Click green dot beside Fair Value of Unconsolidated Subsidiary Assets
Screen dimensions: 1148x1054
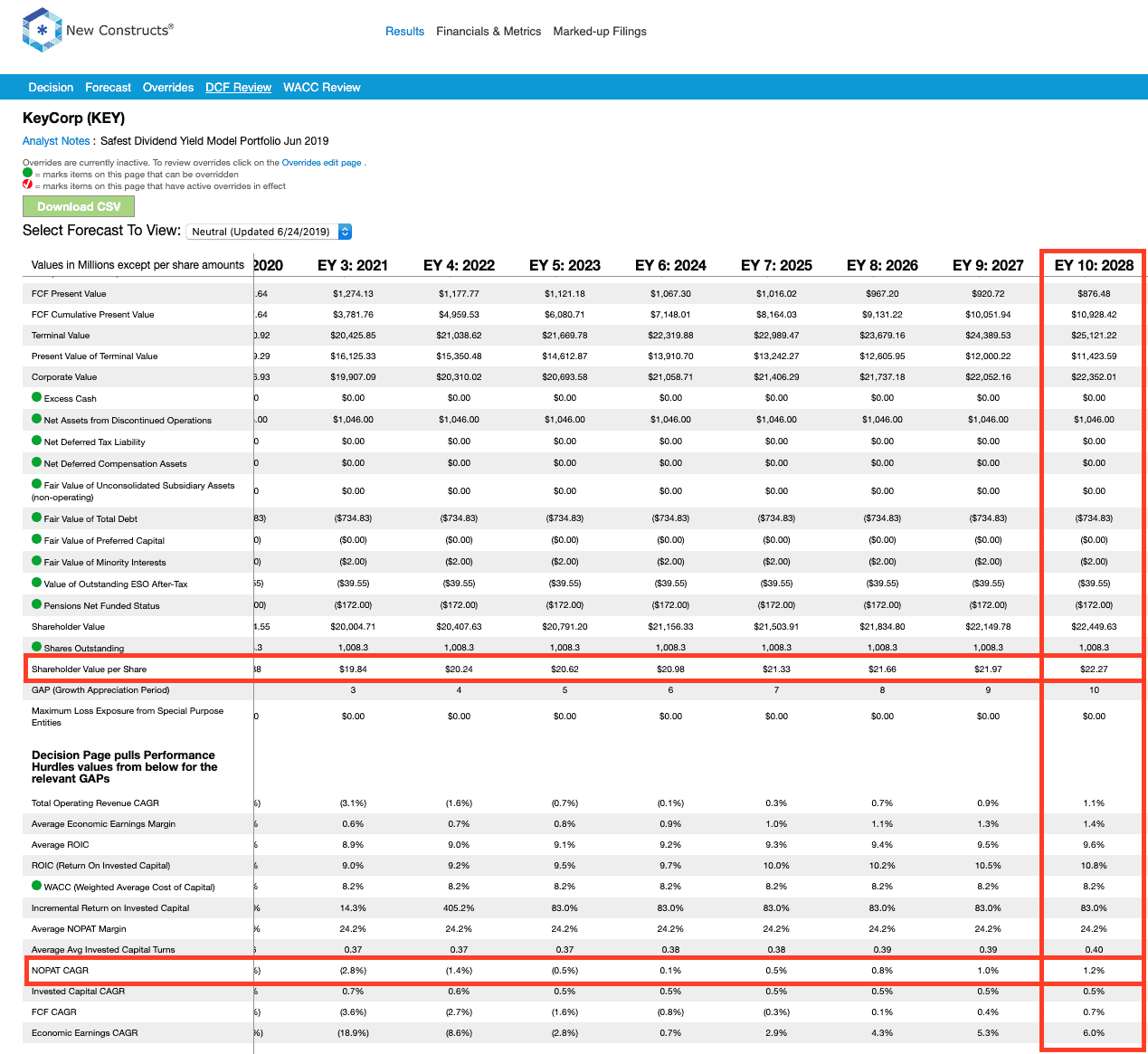click(37, 484)
